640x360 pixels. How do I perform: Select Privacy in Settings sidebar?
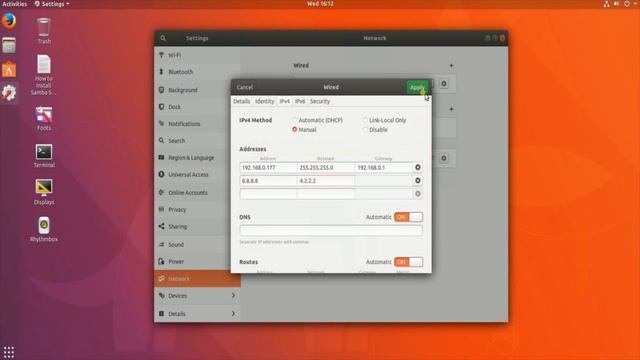[197, 209]
